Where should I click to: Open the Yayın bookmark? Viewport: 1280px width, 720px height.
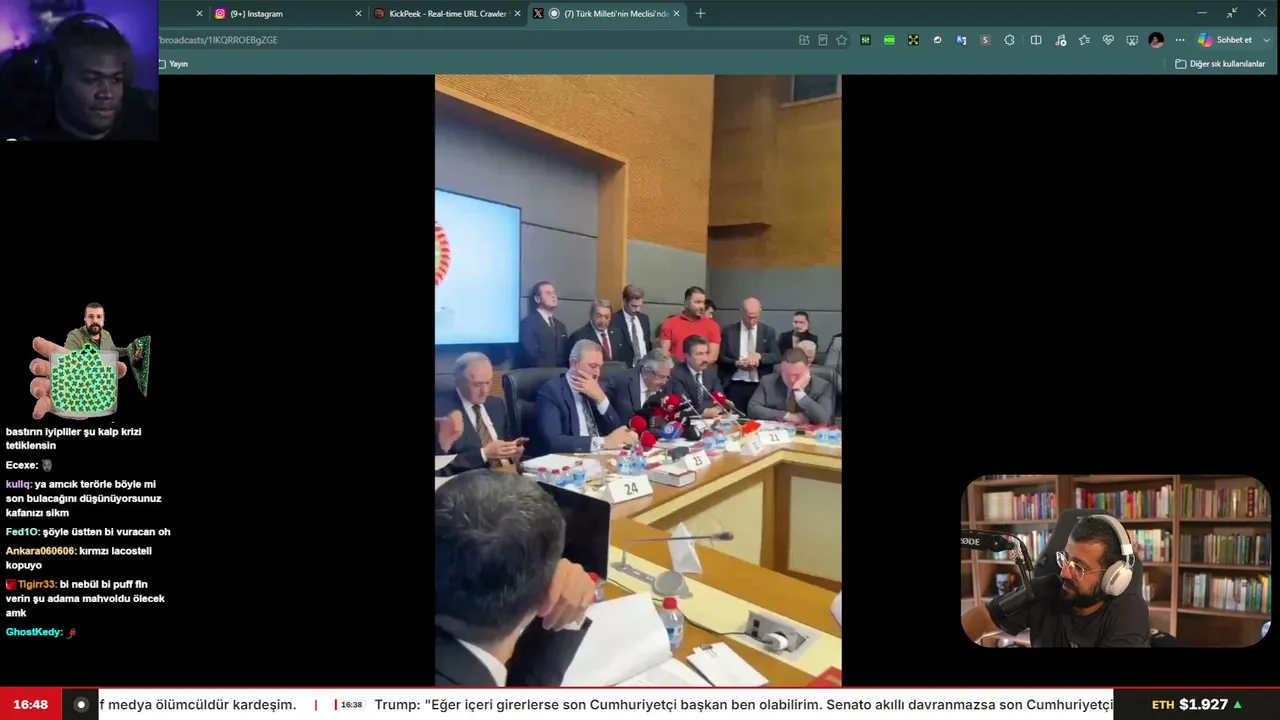pyautogui.click(x=173, y=64)
